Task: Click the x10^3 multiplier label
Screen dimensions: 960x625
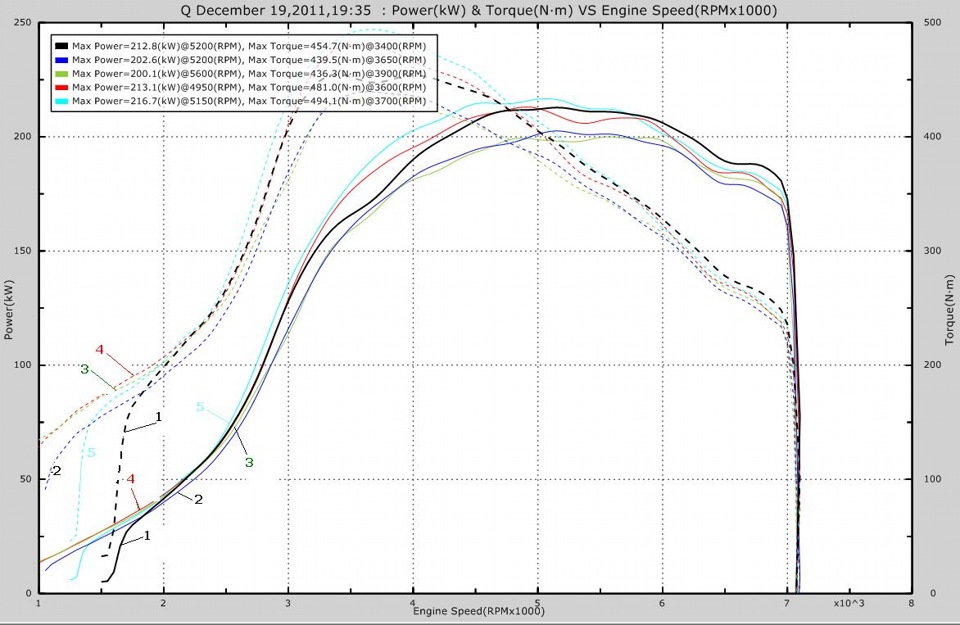Action: [x=850, y=604]
